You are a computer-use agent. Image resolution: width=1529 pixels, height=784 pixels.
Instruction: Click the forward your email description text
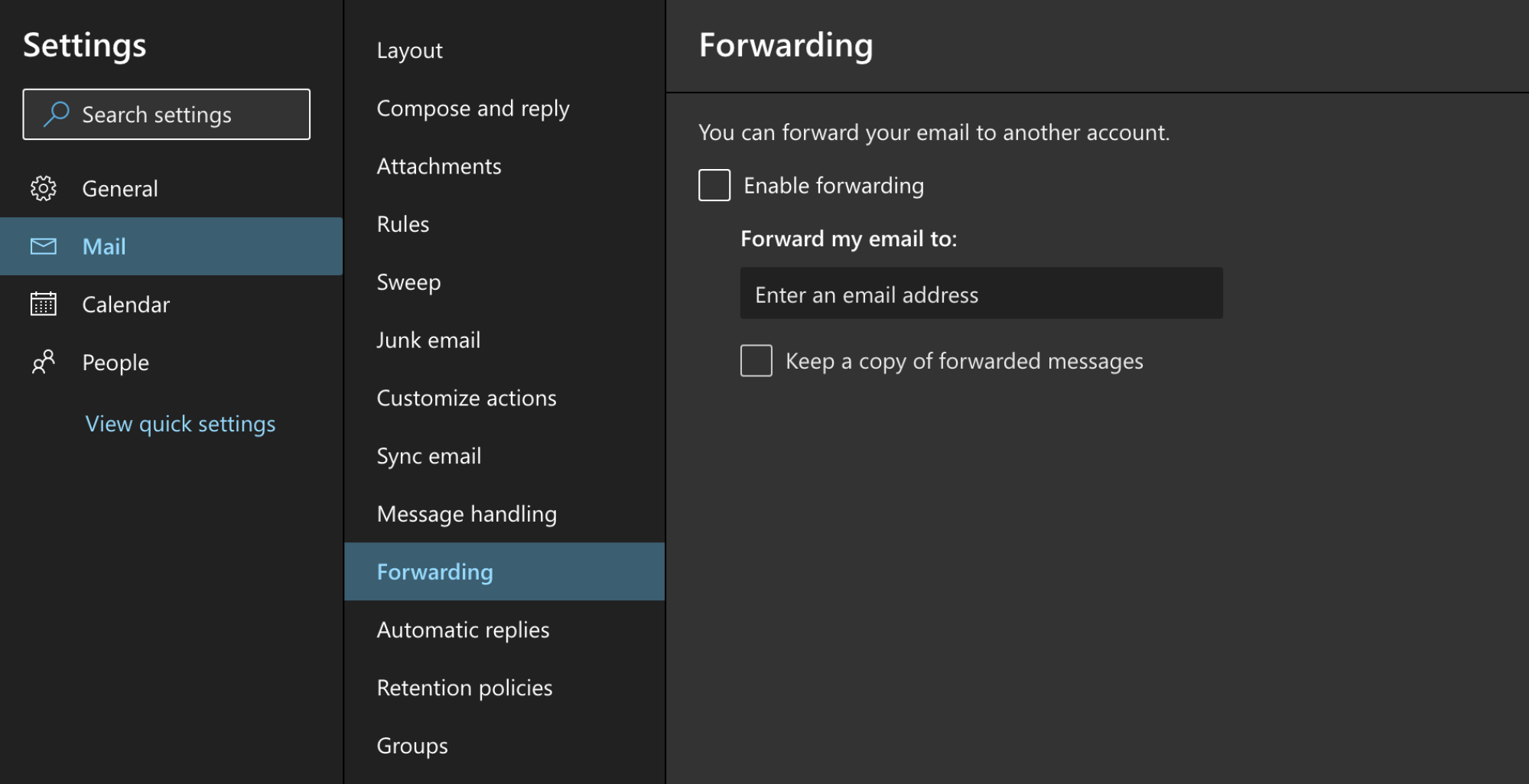934,132
